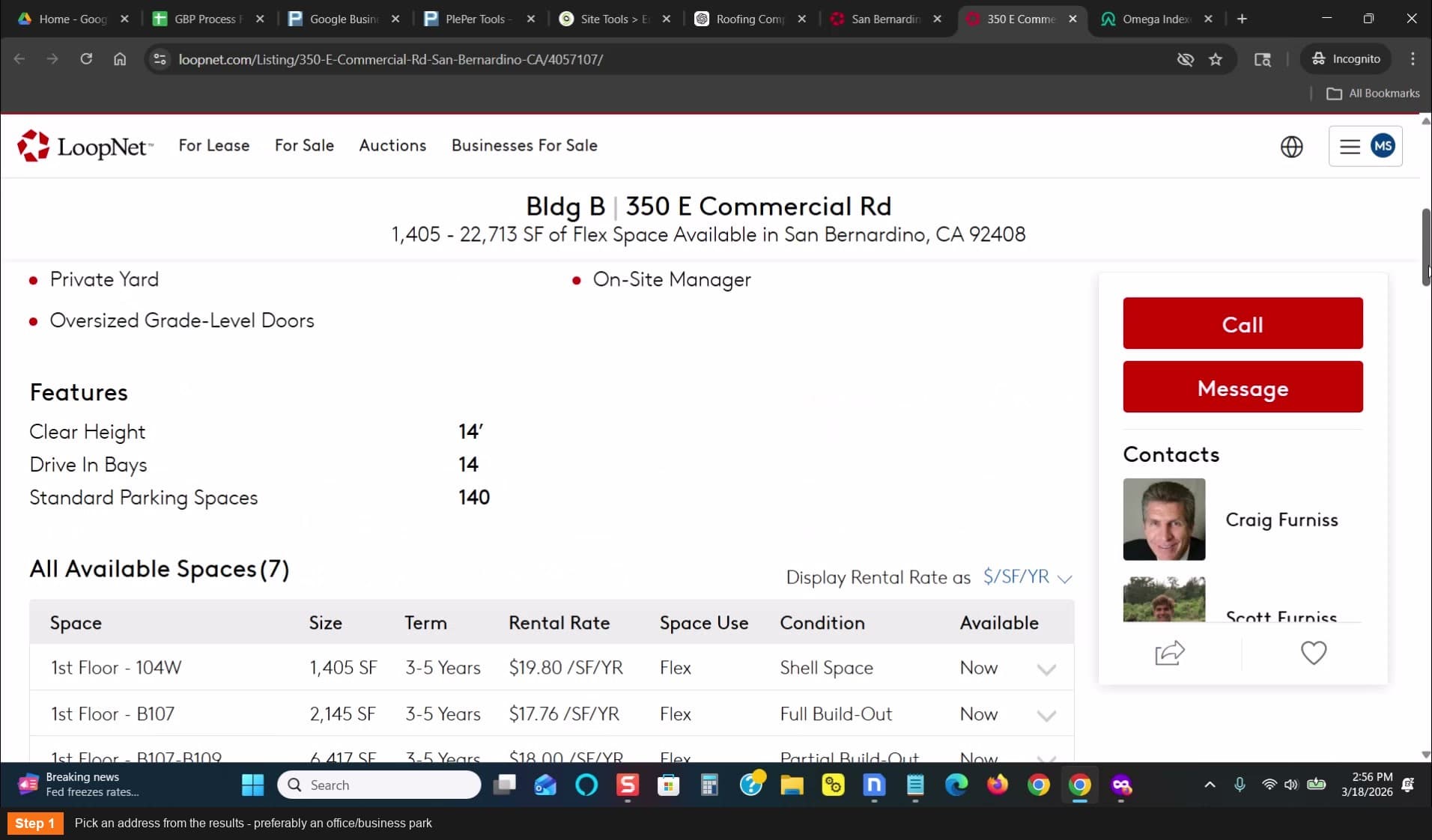Open Chrome menu three dots
Image resolution: width=1432 pixels, height=840 pixels.
pyautogui.click(x=1413, y=59)
